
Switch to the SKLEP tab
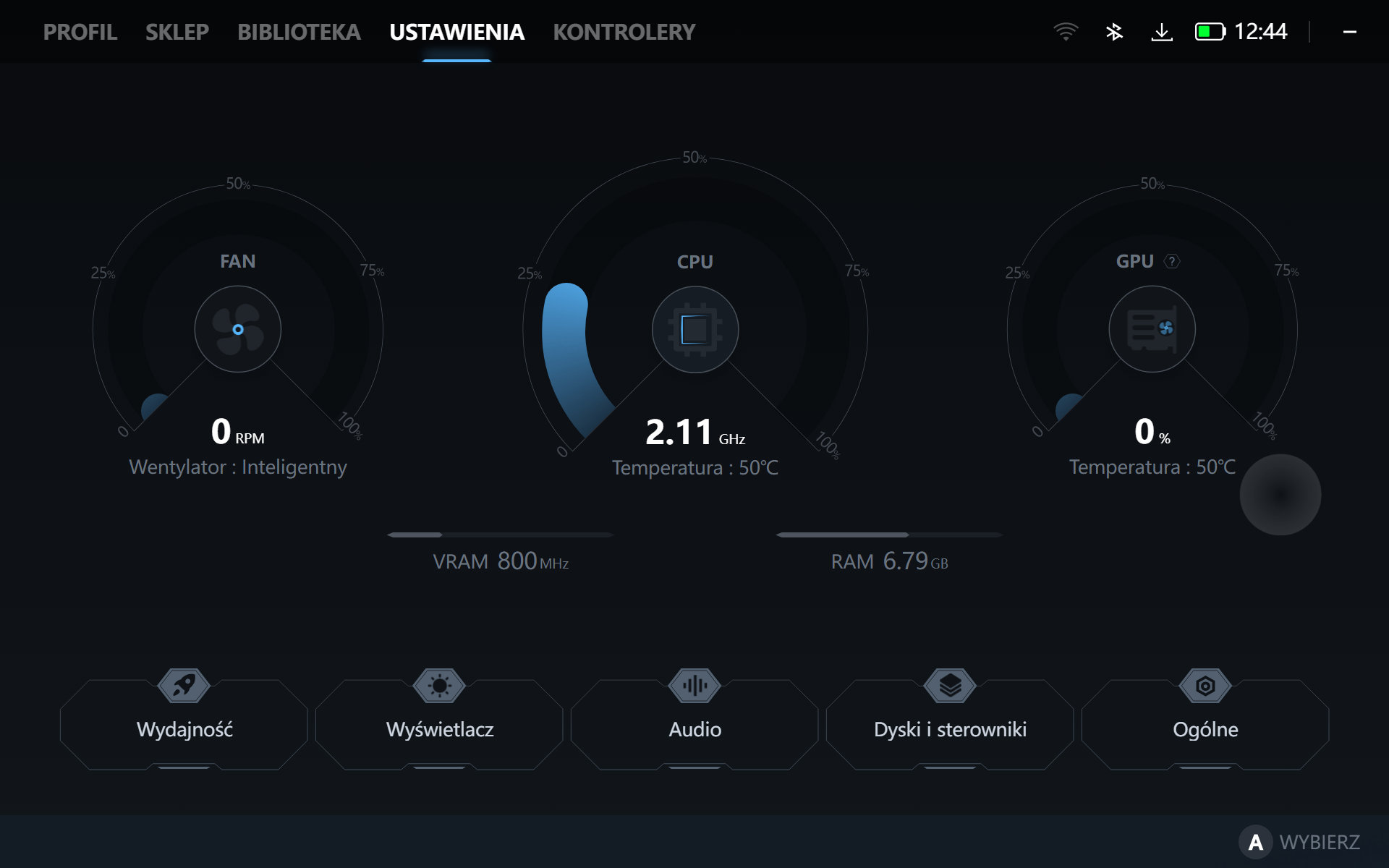click(x=177, y=32)
